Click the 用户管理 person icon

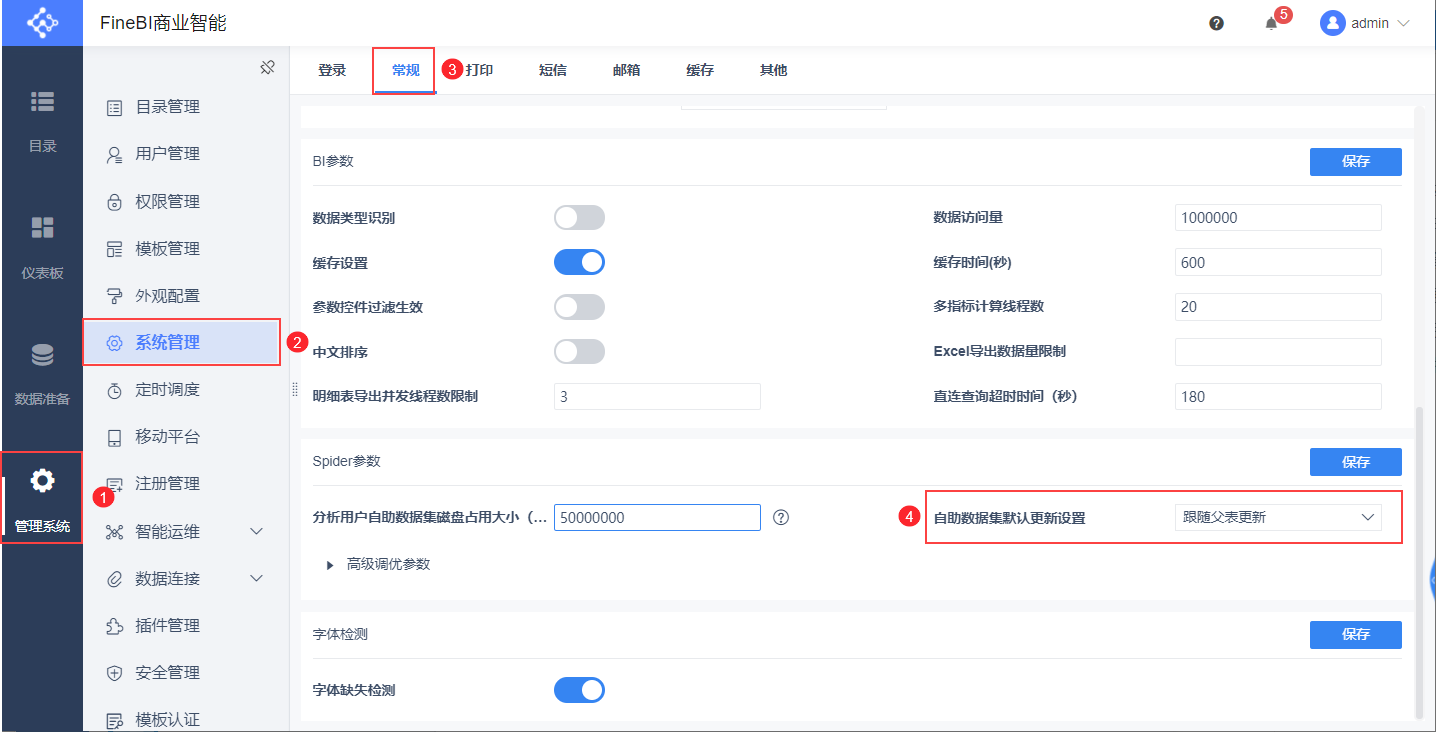115,154
